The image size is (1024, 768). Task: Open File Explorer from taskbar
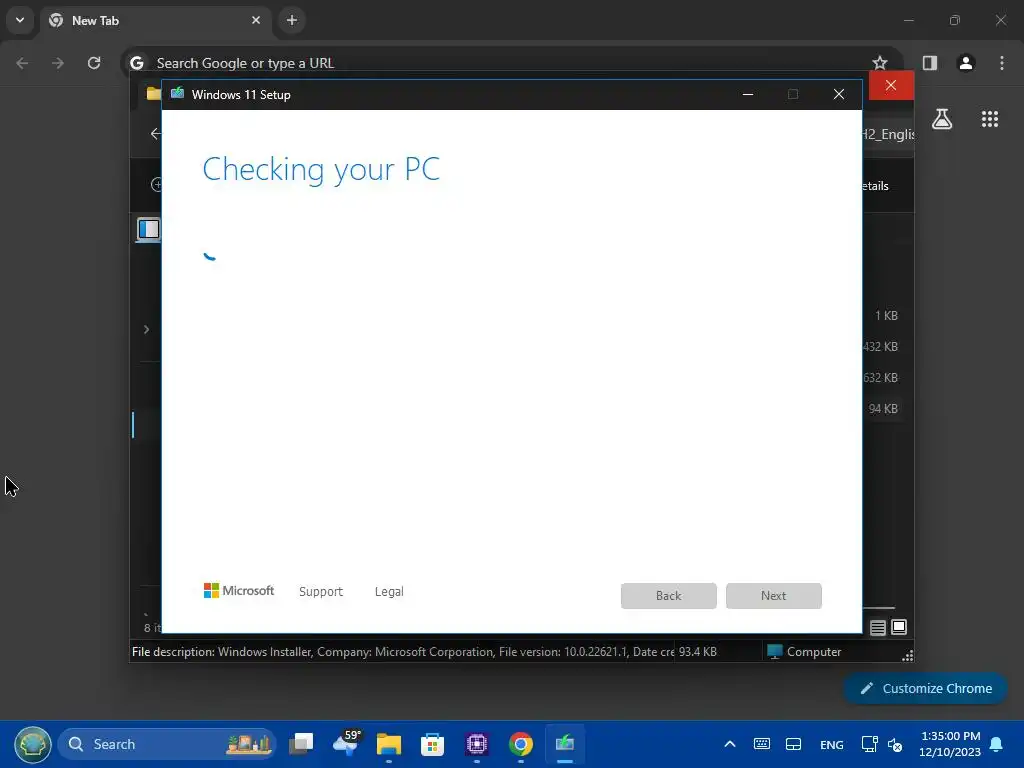(389, 744)
